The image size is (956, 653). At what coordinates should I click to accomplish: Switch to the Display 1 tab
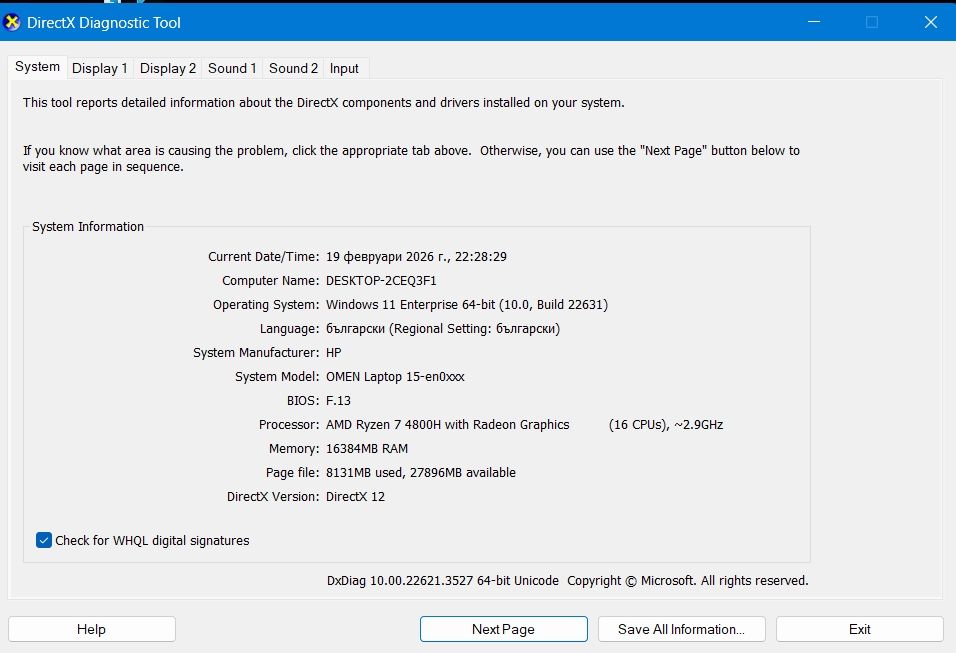tap(100, 68)
